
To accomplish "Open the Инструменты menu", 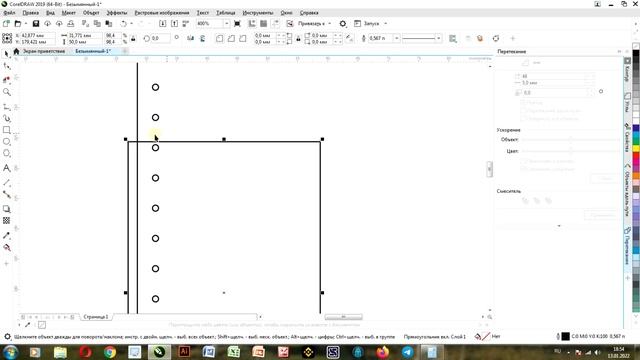I will point(258,13).
